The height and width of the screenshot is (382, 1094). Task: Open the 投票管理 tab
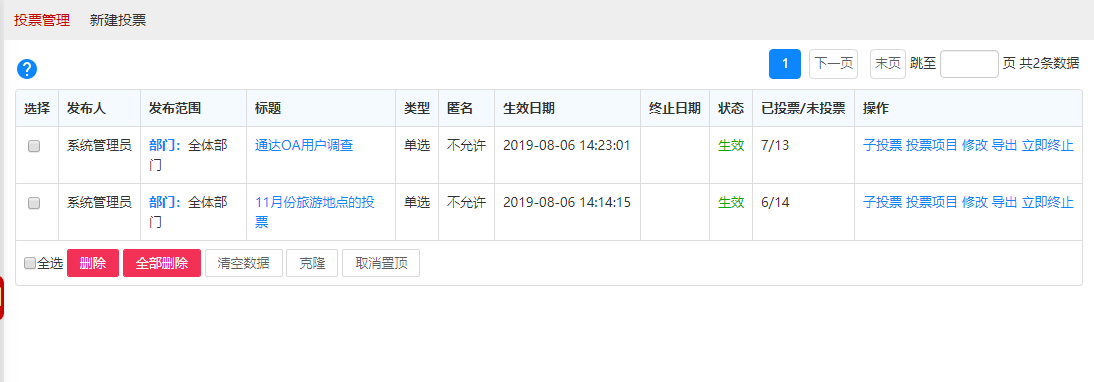[42, 20]
